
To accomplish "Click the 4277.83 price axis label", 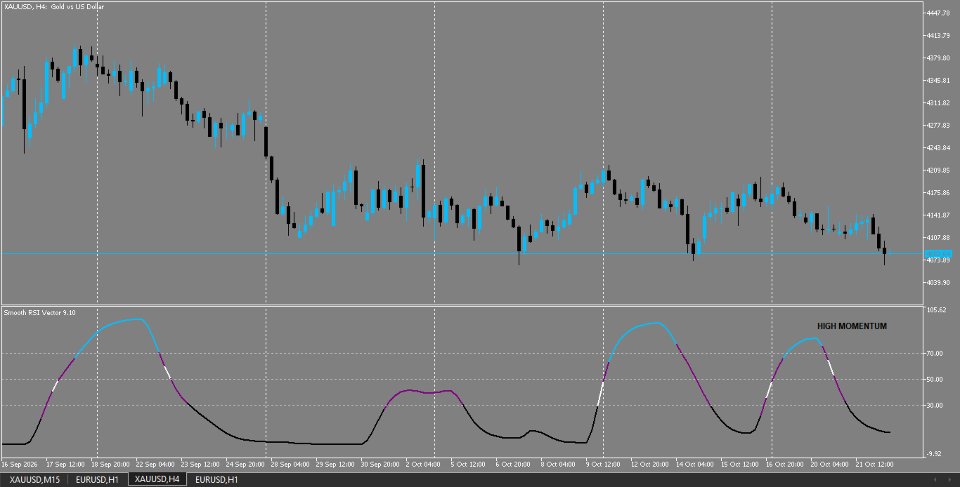I will click(939, 125).
